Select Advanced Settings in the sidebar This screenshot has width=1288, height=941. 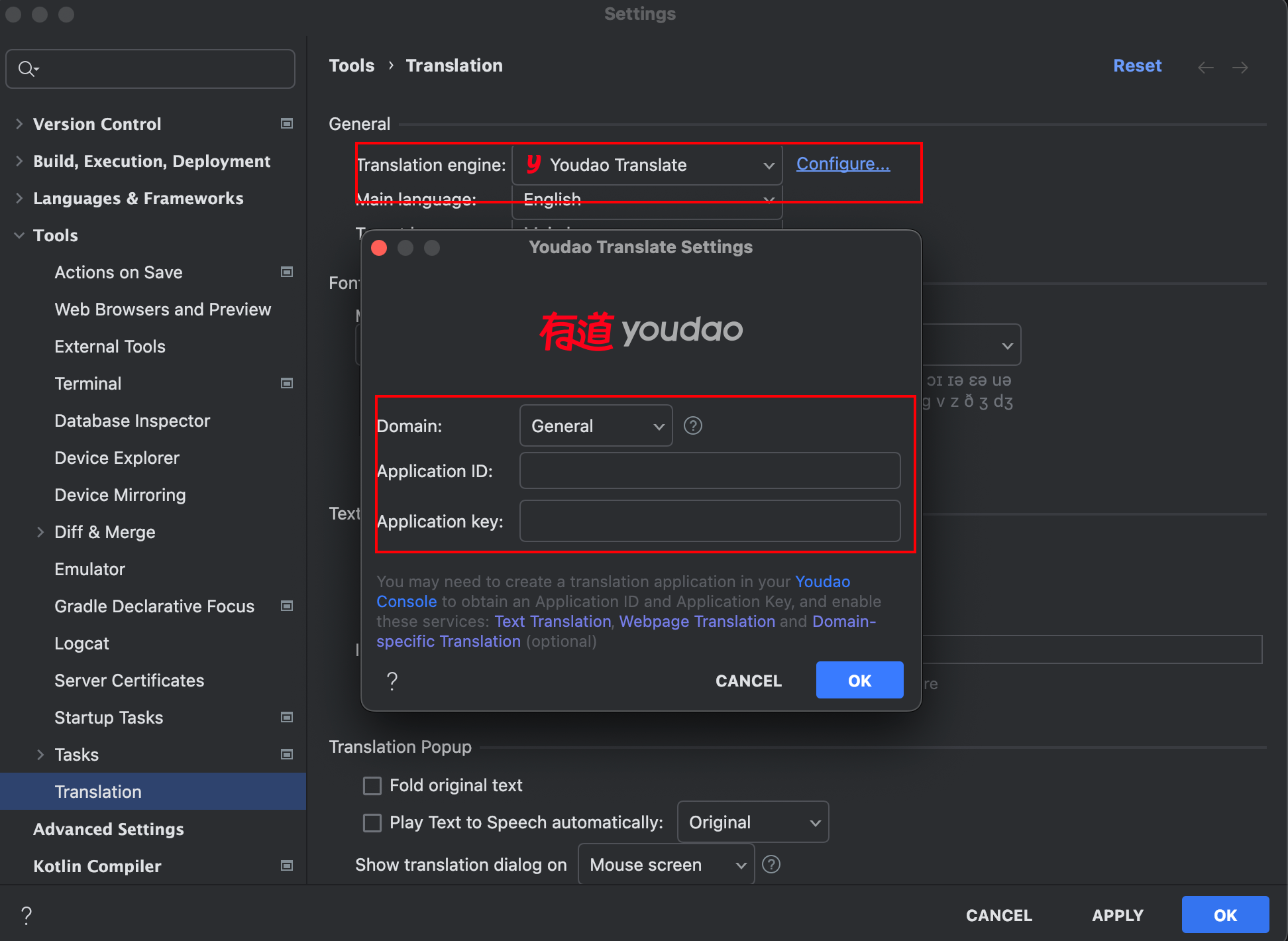[x=108, y=829]
